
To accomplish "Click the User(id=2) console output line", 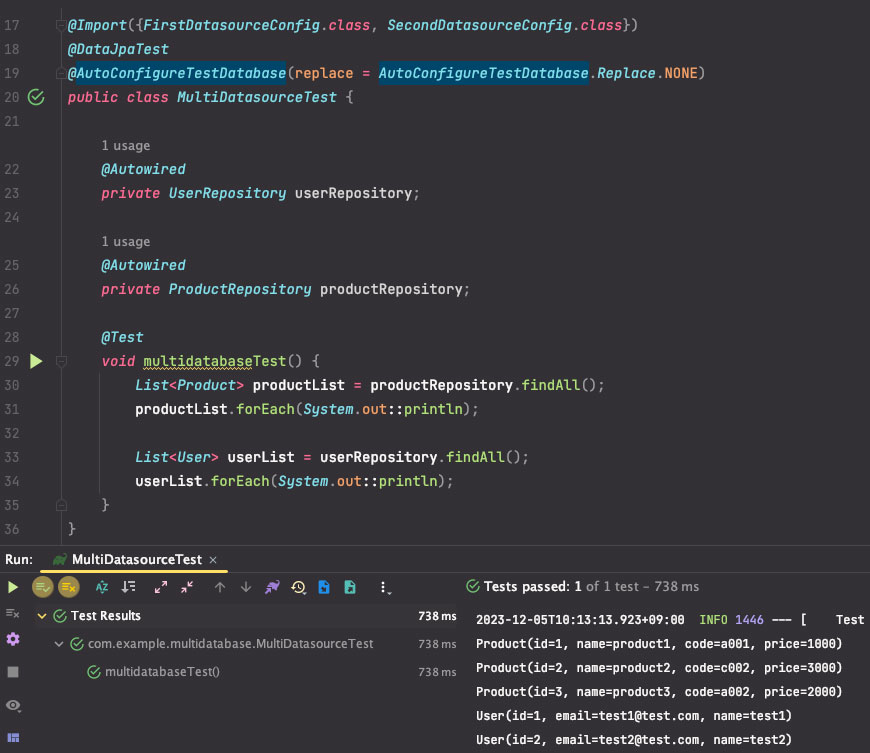I will click(634, 740).
